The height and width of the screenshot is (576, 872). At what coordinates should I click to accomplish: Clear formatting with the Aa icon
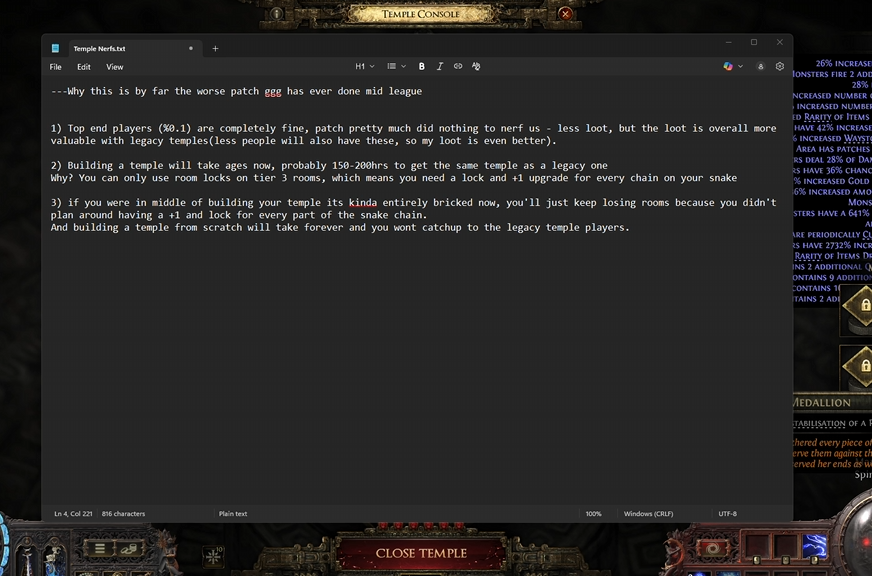(x=476, y=66)
